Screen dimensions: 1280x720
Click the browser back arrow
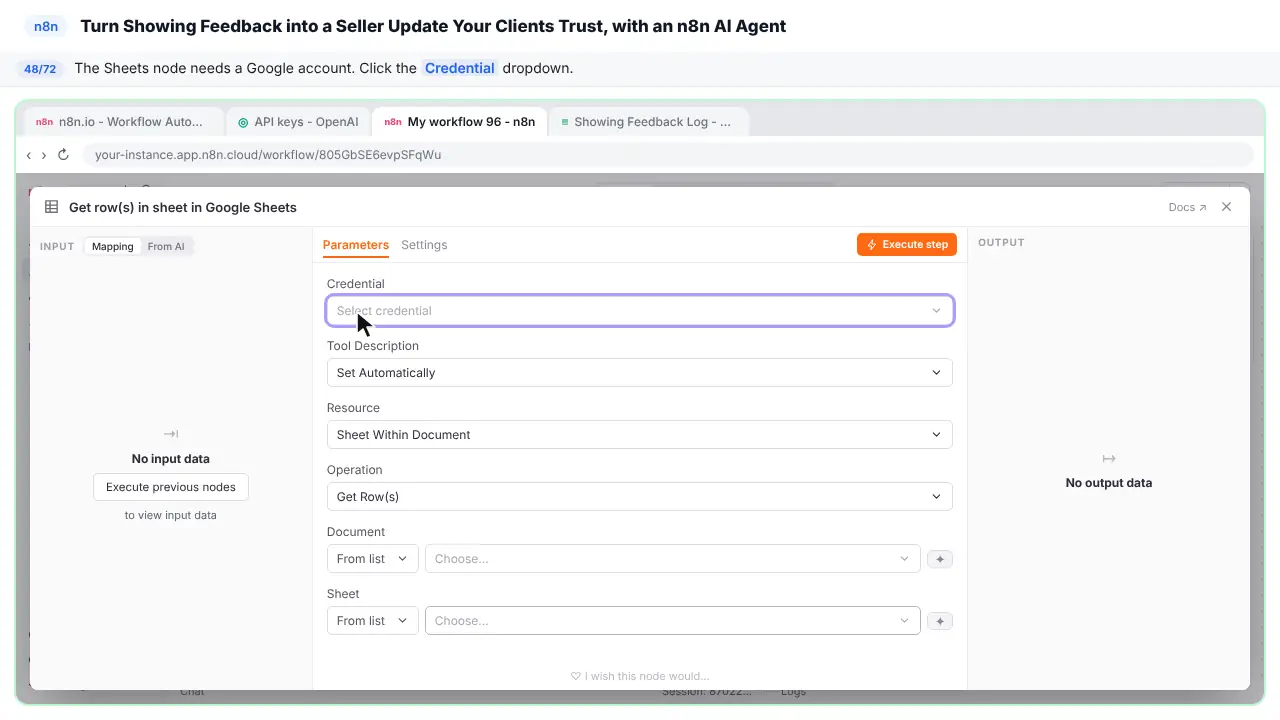[x=29, y=155]
